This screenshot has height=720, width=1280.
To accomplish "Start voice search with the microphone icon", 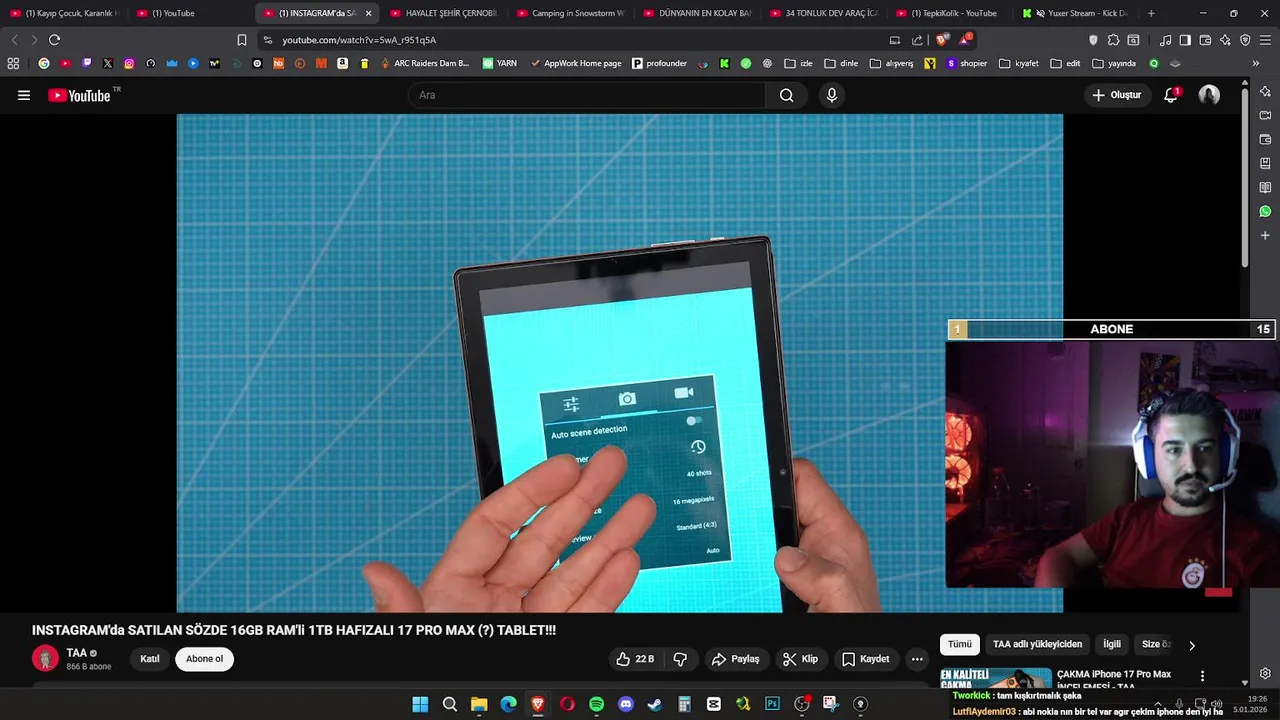I will (x=831, y=95).
